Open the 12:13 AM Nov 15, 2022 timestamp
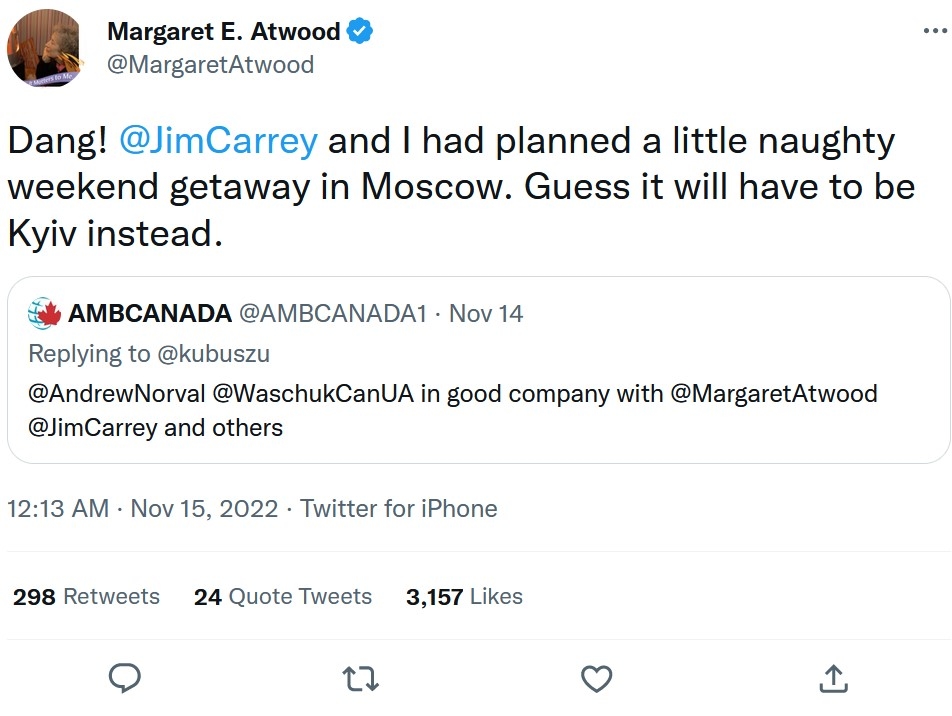 click(x=142, y=508)
